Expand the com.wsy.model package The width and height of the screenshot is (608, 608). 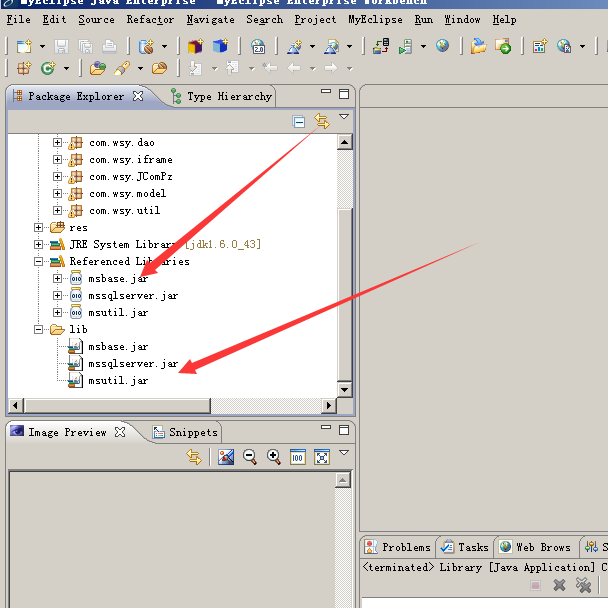click(57, 193)
